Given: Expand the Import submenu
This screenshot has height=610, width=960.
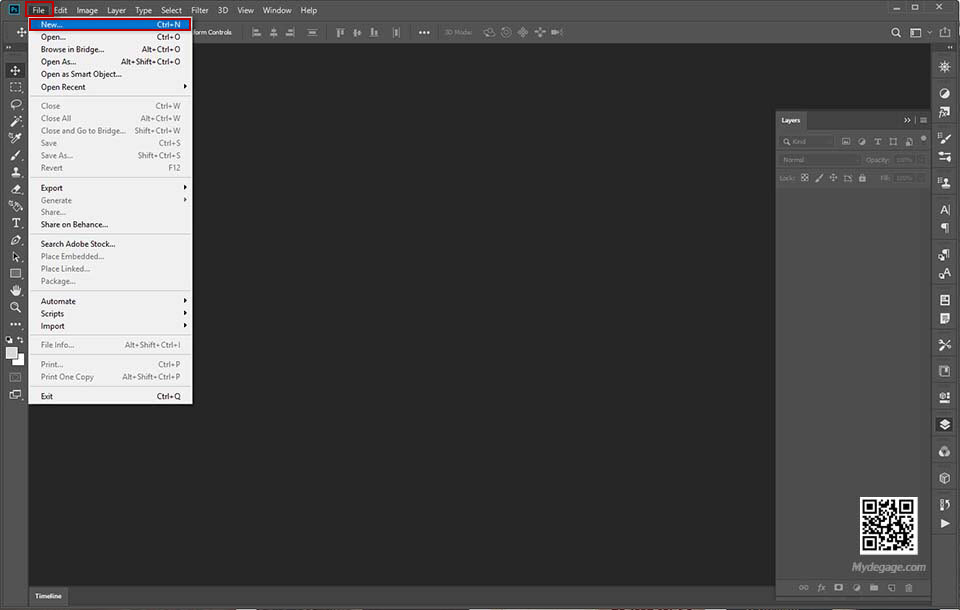Looking at the screenshot, I should coord(110,326).
